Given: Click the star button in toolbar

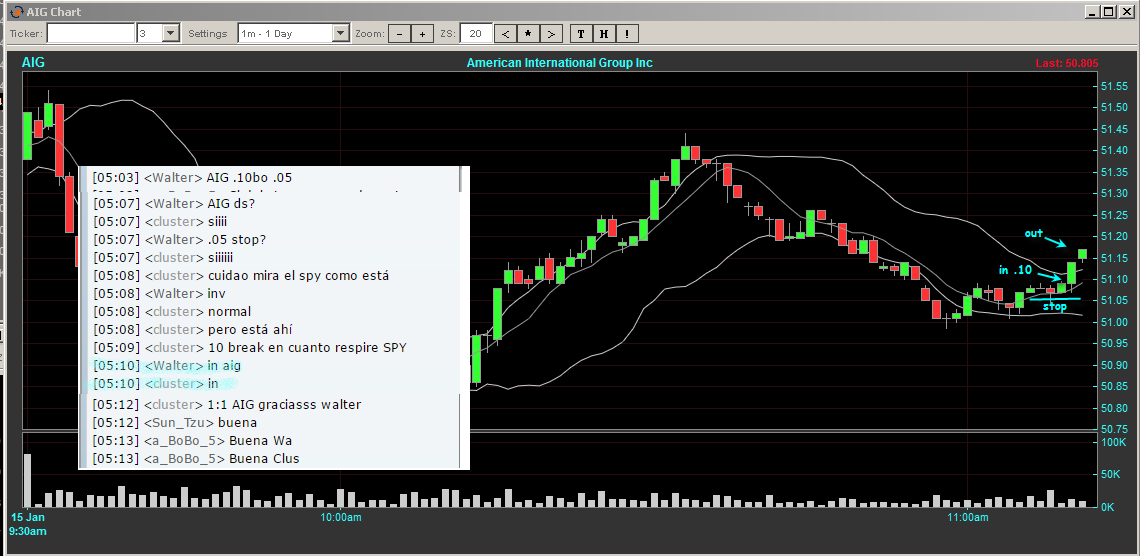Looking at the screenshot, I should pos(529,33).
